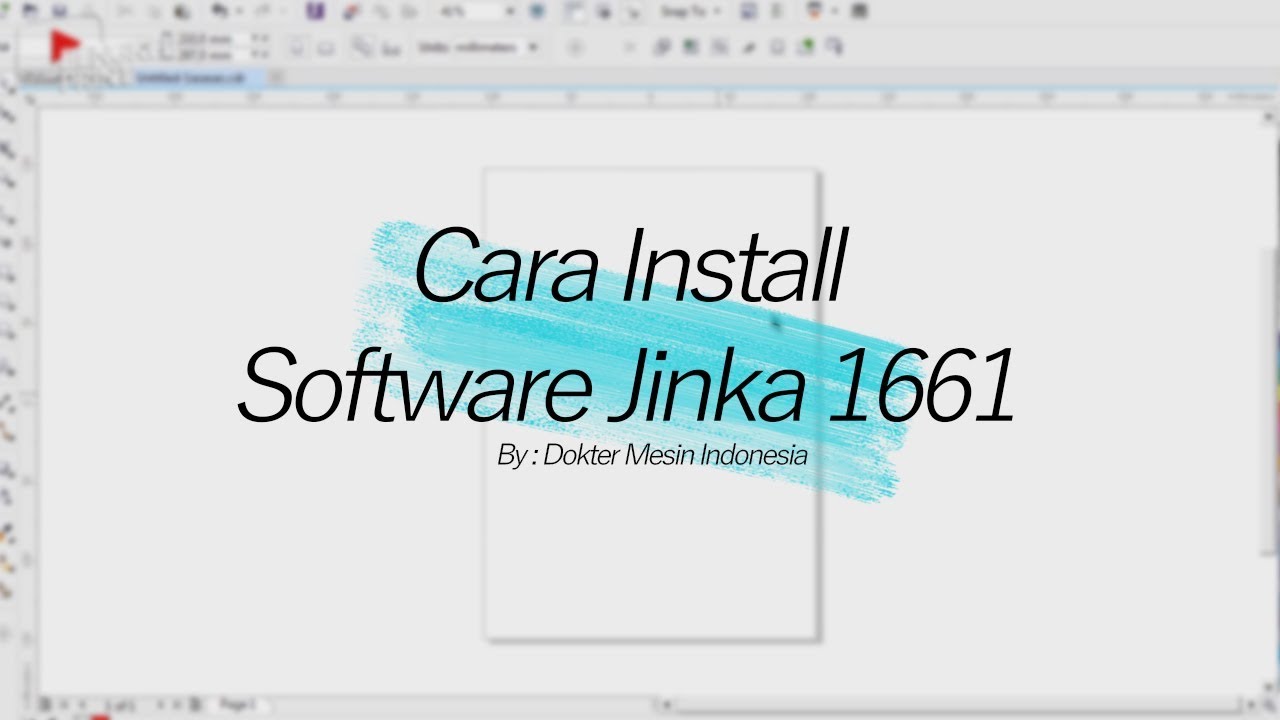Select the Zoom tool in the toolbox
The image size is (1280, 720).
tap(7, 181)
